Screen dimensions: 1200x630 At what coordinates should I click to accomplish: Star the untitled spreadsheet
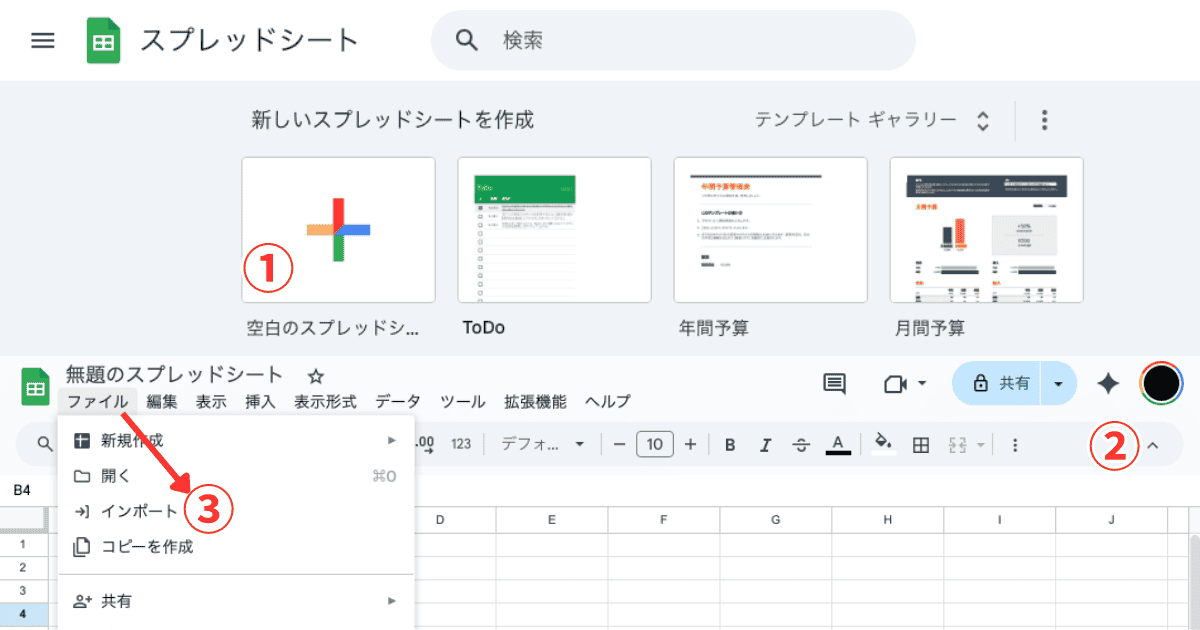316,376
